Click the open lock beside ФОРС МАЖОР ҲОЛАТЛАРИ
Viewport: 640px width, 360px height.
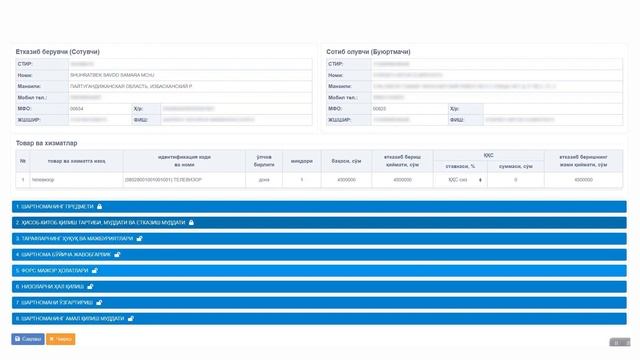[x=95, y=270]
